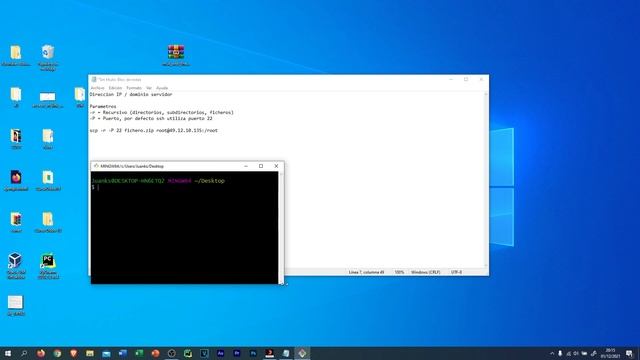The width and height of the screenshot is (640, 360).
Task: Select the Recycle Bin desktop icon
Action: click(48, 58)
